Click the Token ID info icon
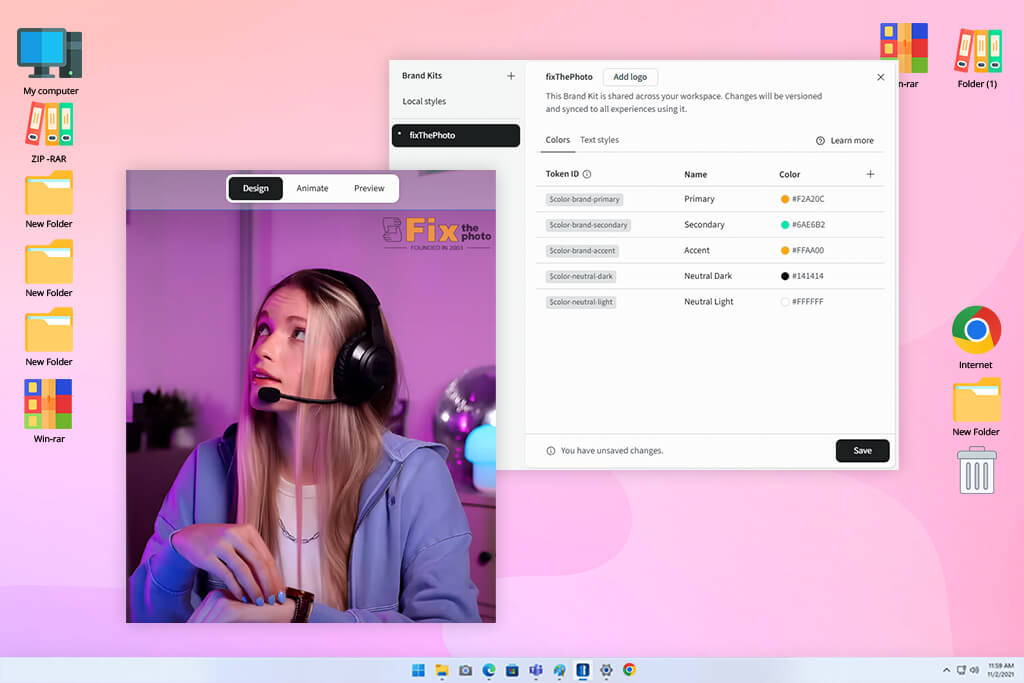 pyautogui.click(x=586, y=174)
